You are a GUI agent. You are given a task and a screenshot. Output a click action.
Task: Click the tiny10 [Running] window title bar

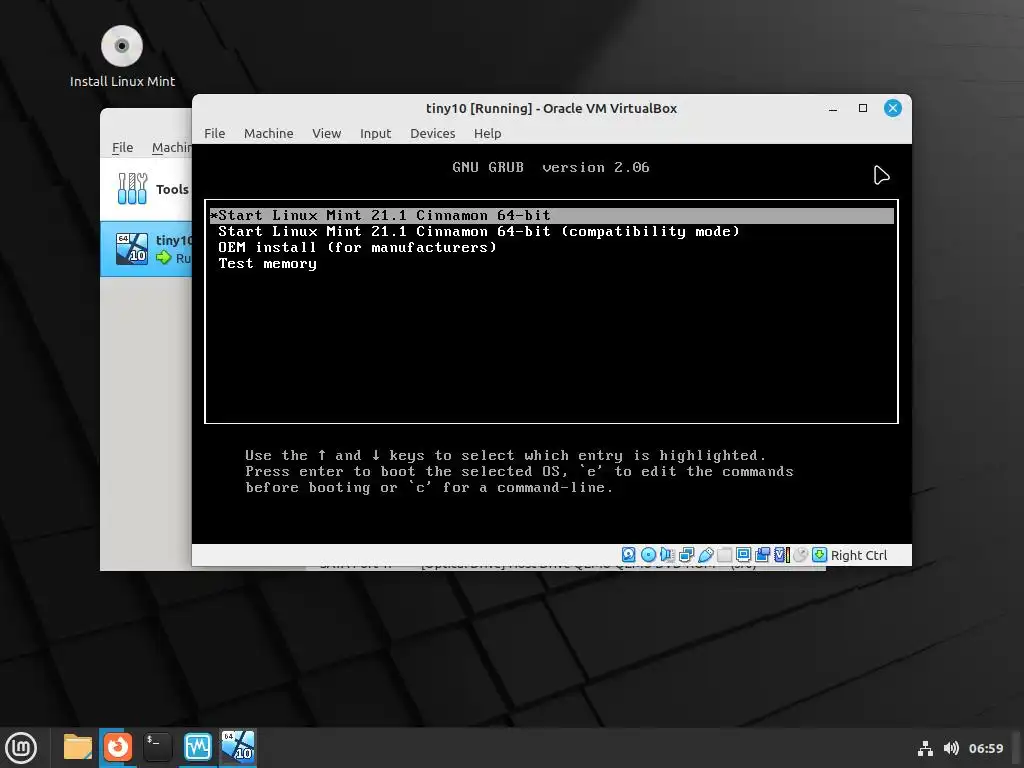point(551,108)
